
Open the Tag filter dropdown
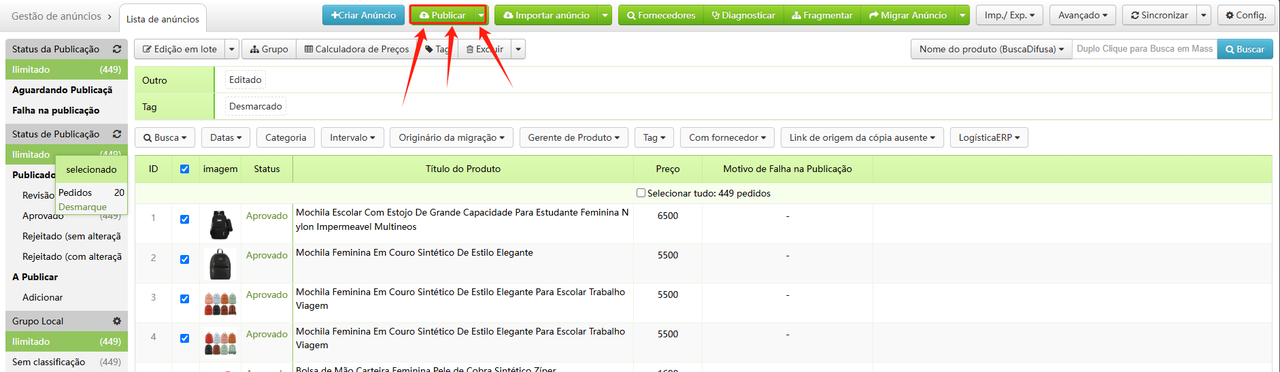(655, 137)
